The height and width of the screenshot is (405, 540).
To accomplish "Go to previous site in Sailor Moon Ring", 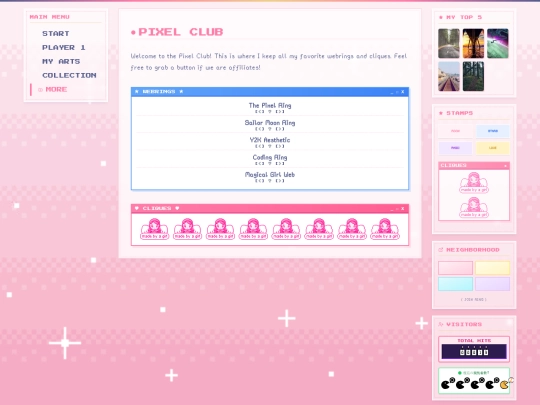I will (x=260, y=129).
